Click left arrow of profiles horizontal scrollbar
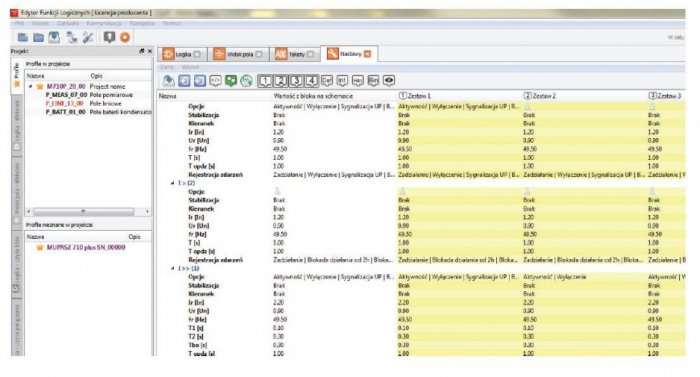 click(29, 211)
